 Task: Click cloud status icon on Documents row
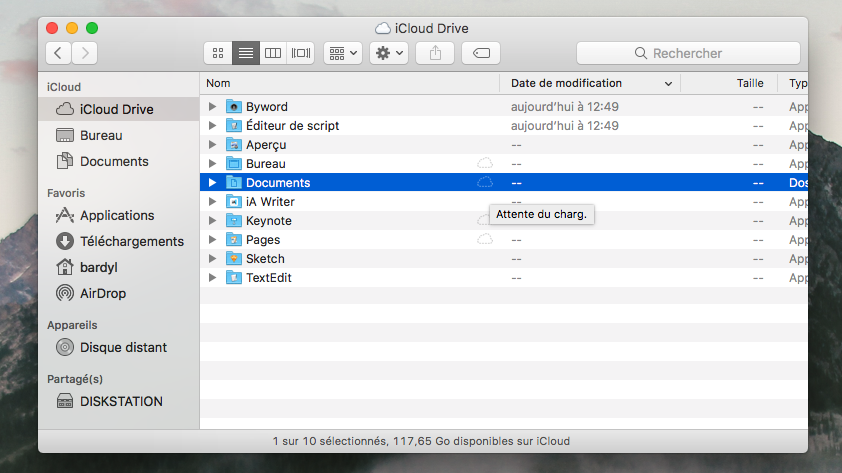tap(485, 183)
